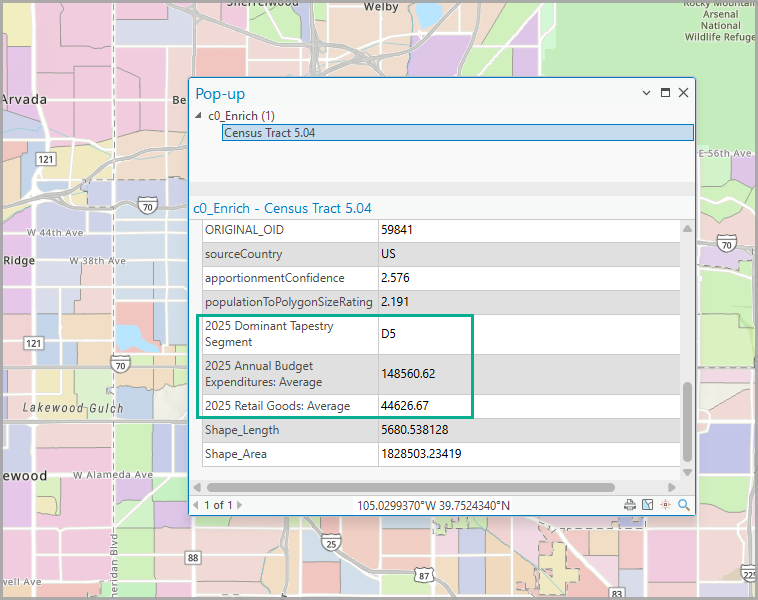Maximize the Pop-up window
The width and height of the screenshot is (758, 600).
(665, 93)
